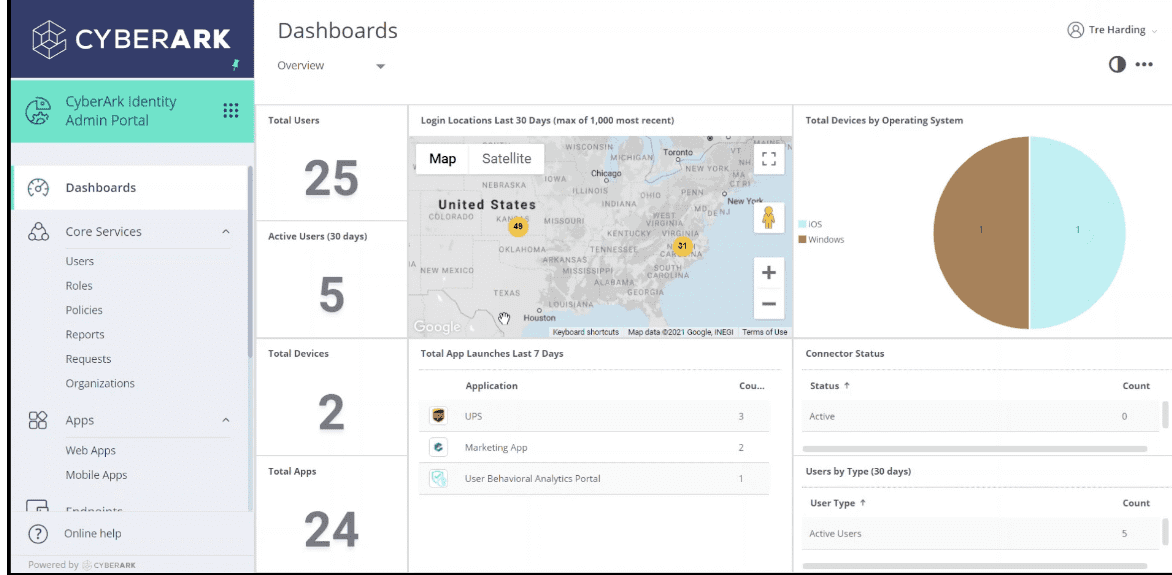Screen dimensions: 1172x575
Task: Sort Connector Status by Status column
Action: [x=830, y=386]
